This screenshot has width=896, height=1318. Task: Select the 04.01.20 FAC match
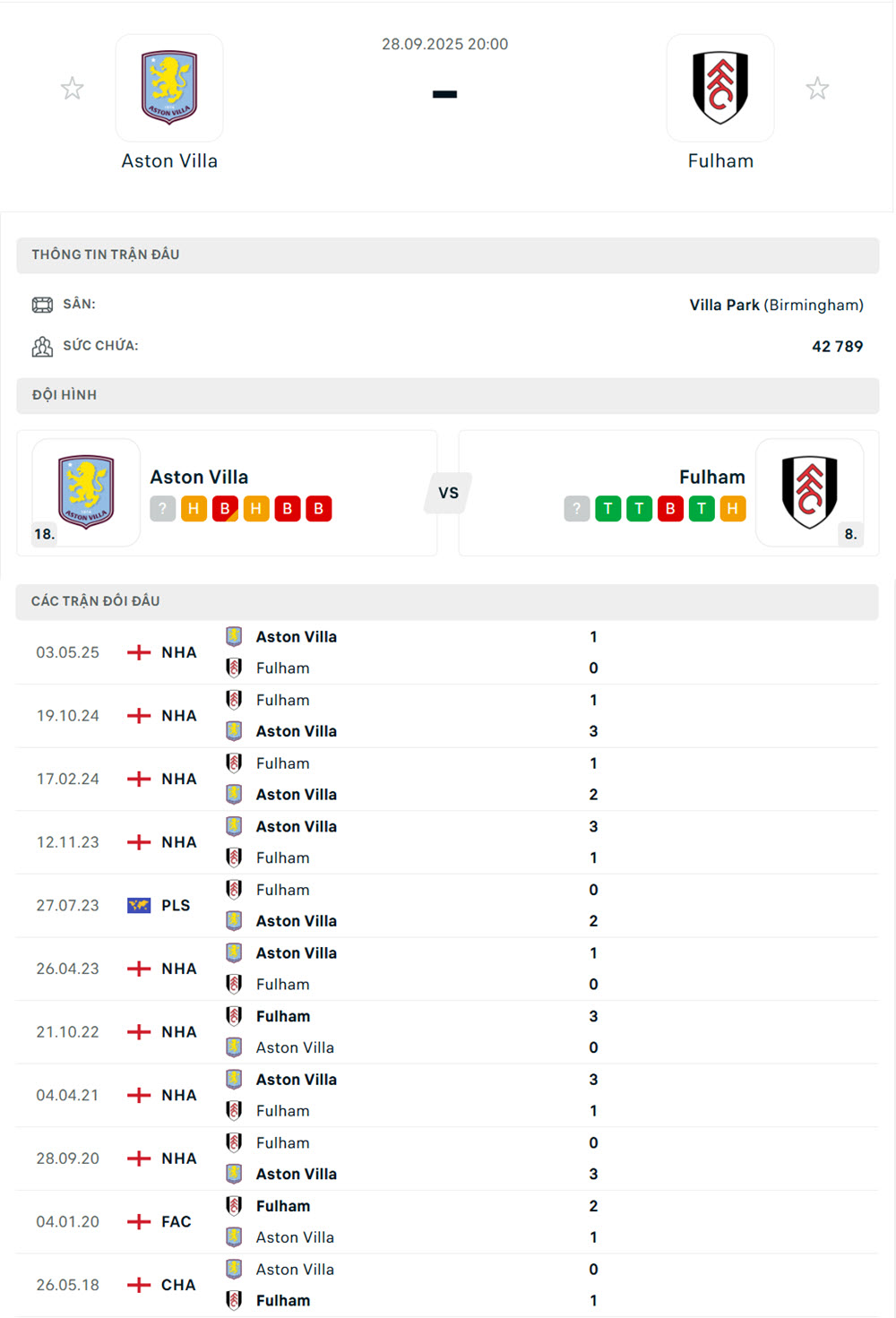[x=358, y=1221]
